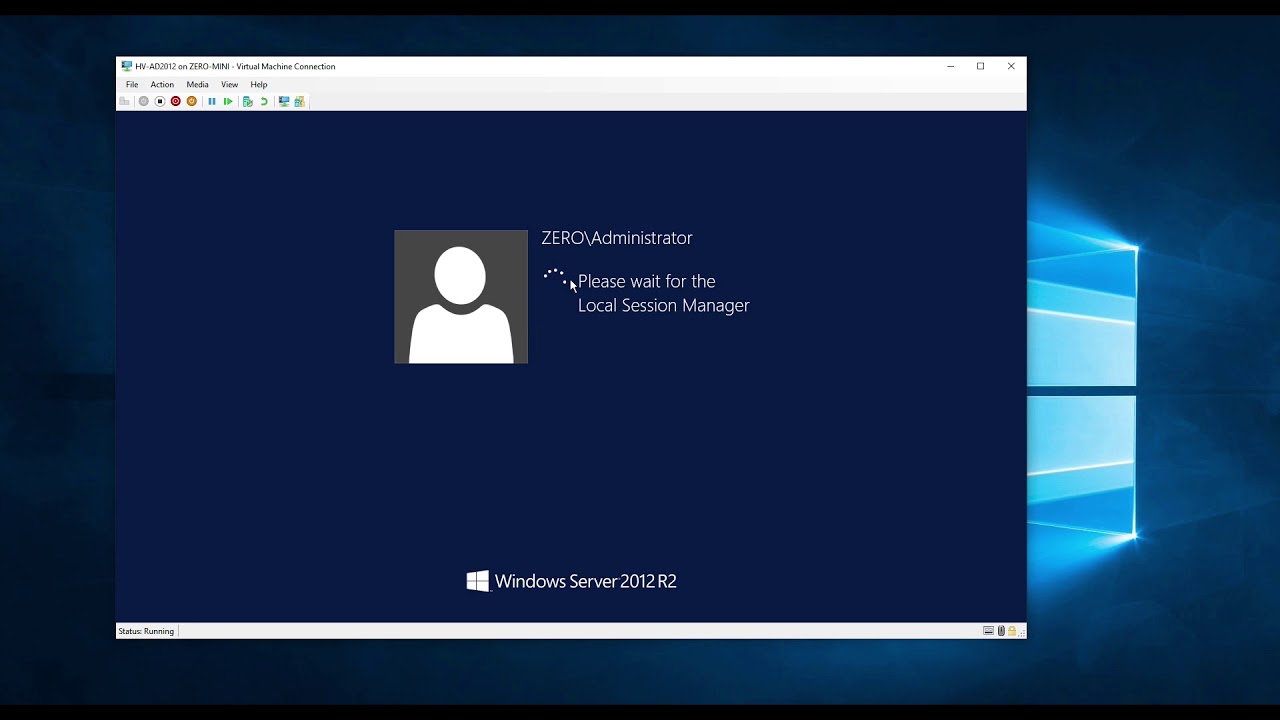1280x720 pixels.
Task: Open the View menu
Action: pos(229,85)
